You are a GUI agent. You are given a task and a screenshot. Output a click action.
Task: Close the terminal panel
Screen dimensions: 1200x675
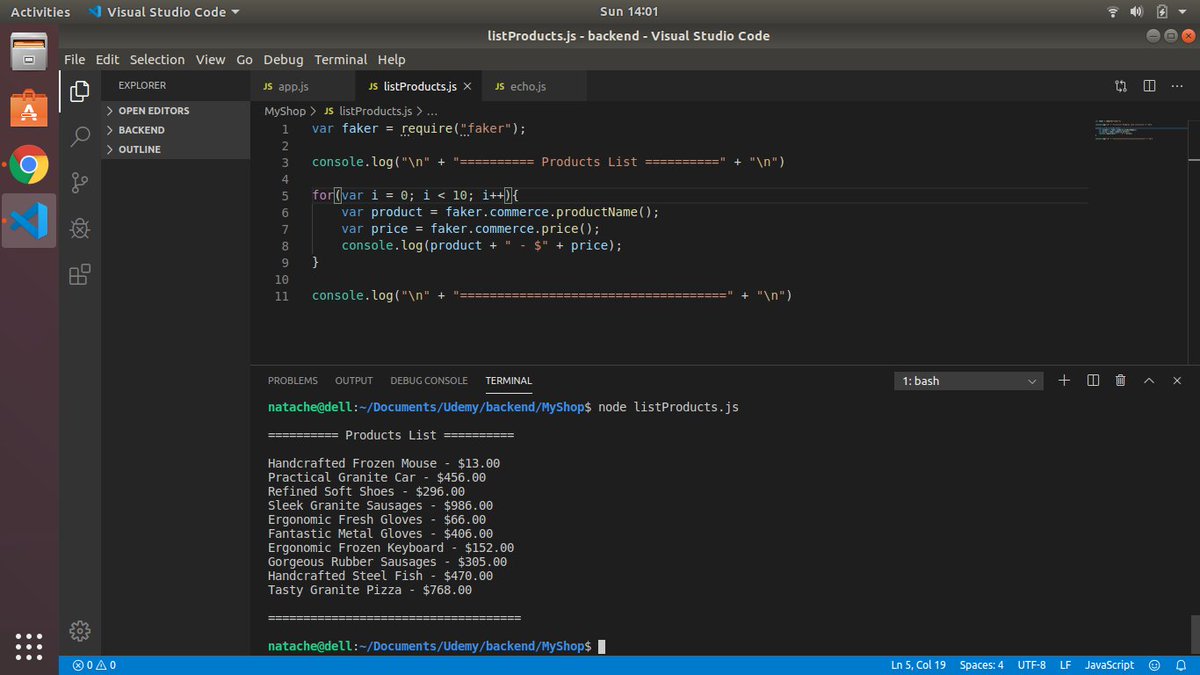1177,380
